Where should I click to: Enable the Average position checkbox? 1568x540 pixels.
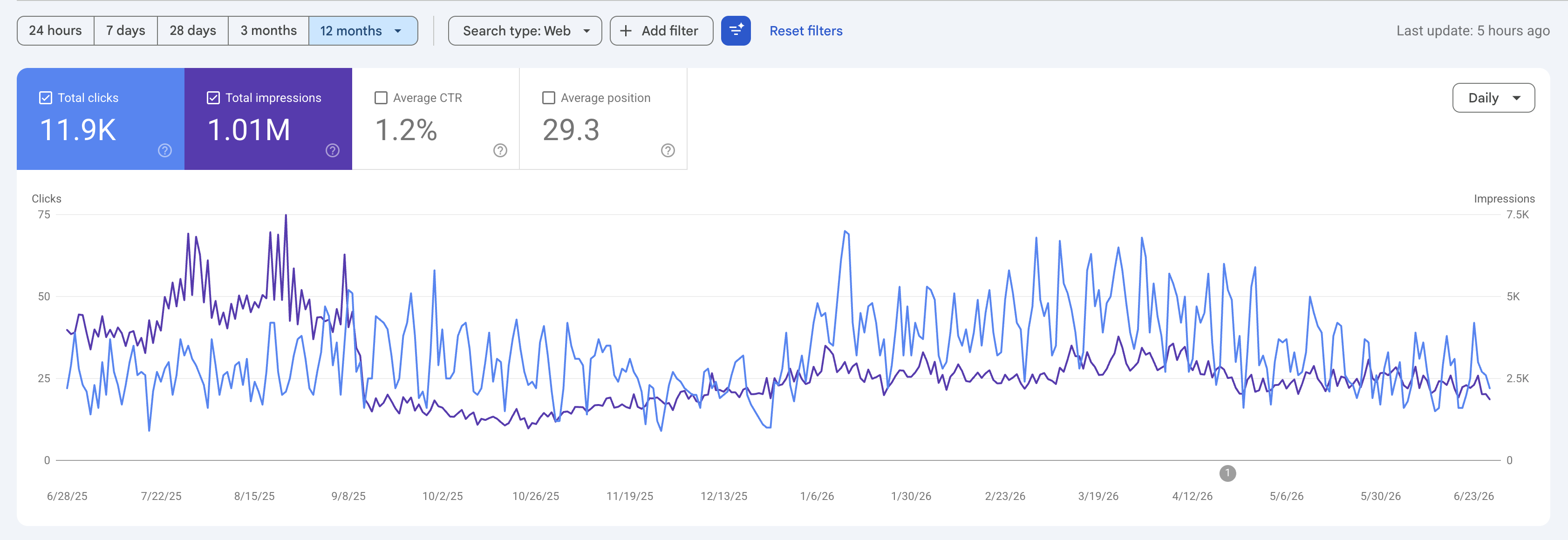pyautogui.click(x=548, y=98)
